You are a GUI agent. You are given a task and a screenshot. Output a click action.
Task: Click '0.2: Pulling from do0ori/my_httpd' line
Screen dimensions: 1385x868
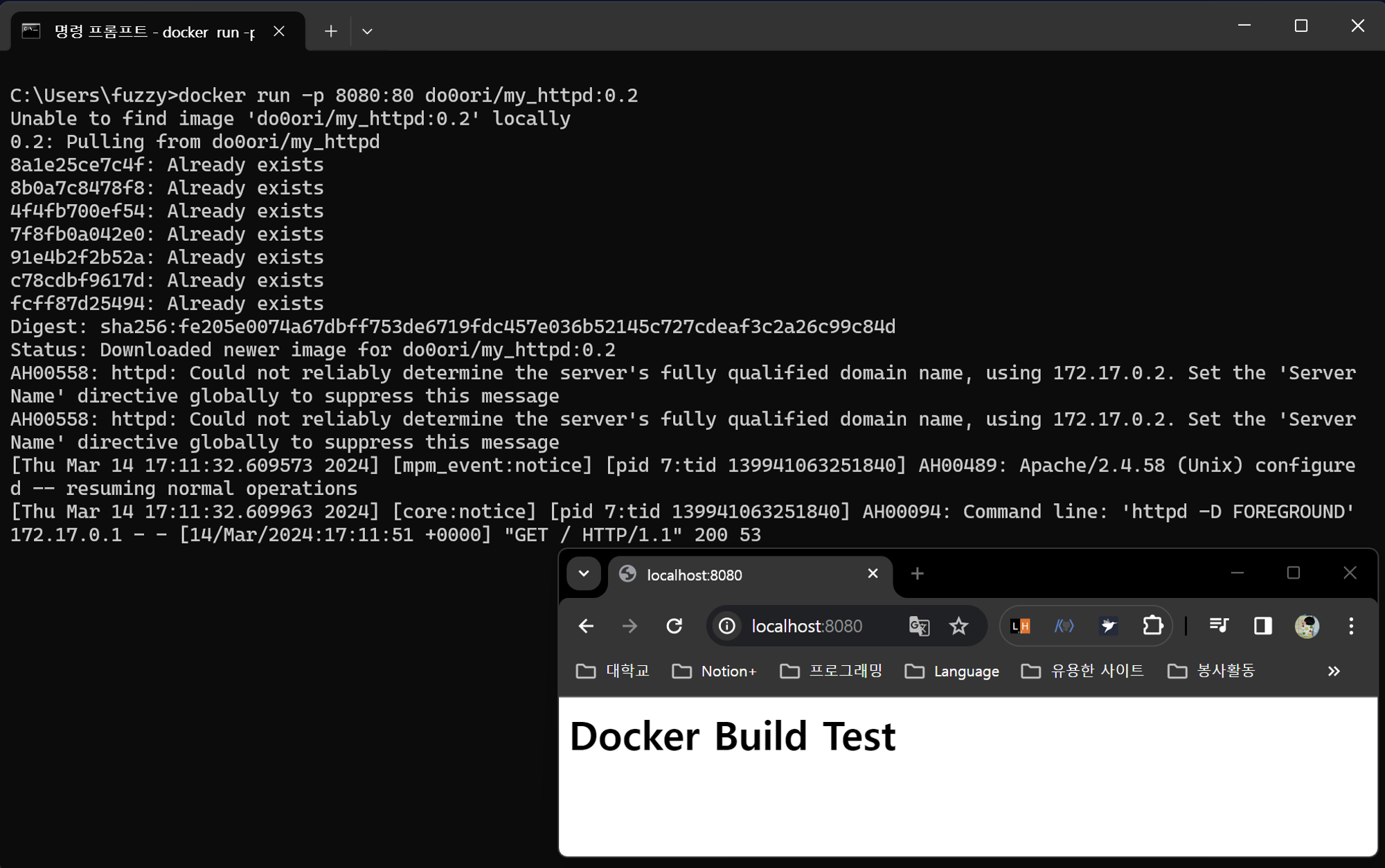coord(195,141)
